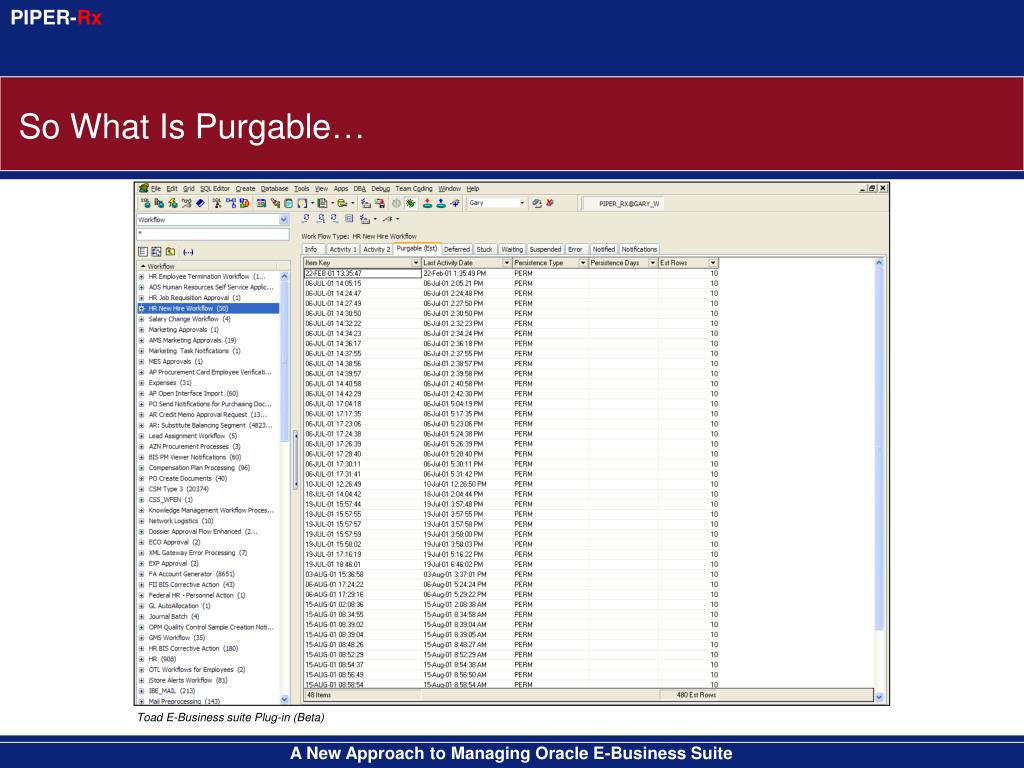
Task: Switch to the Info tab
Action: click(x=312, y=249)
